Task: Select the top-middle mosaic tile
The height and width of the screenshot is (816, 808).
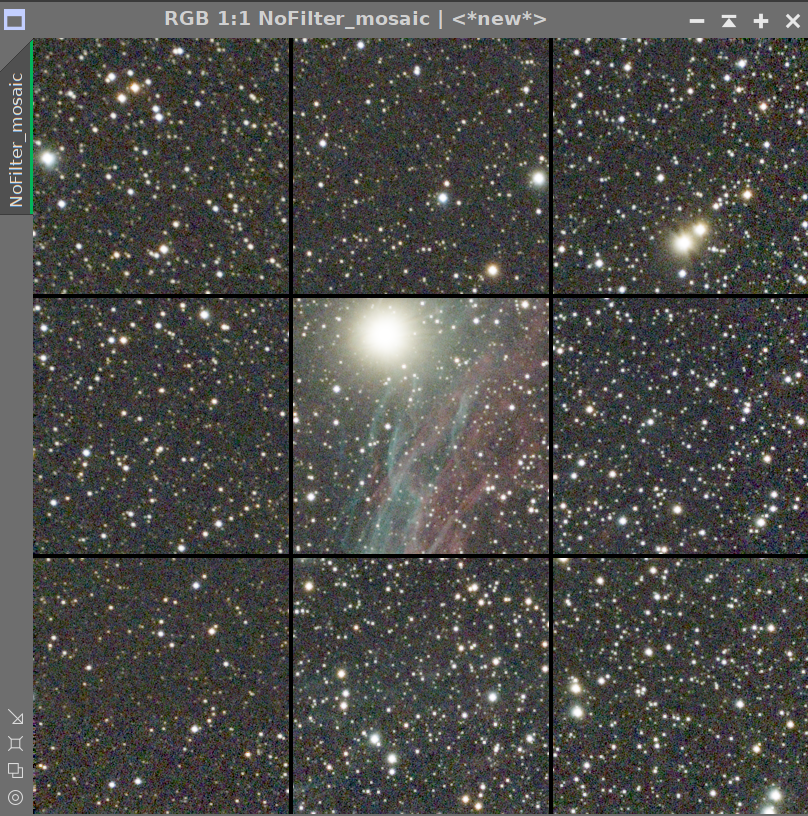Action: click(x=421, y=166)
